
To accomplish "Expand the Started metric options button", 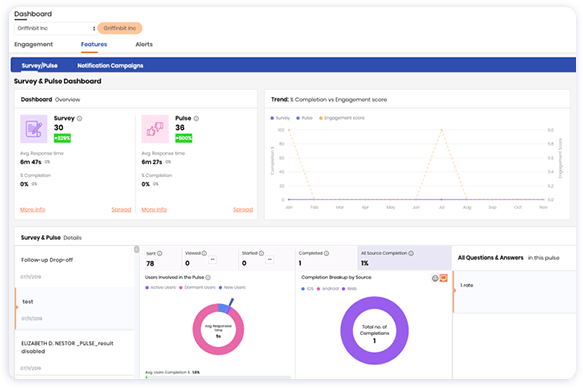I will point(270,259).
